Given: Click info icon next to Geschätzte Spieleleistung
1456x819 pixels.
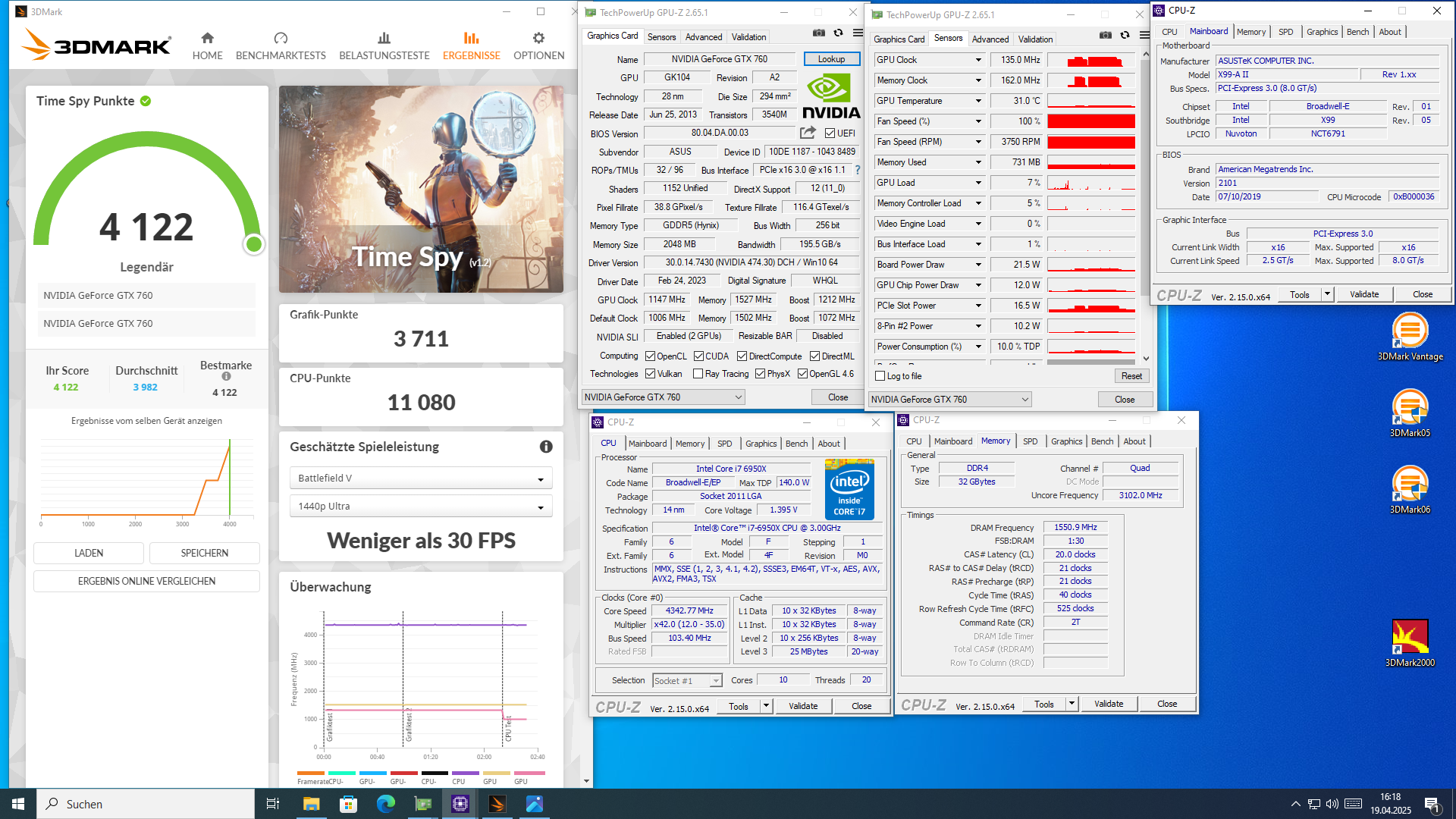Looking at the screenshot, I should 546,447.
